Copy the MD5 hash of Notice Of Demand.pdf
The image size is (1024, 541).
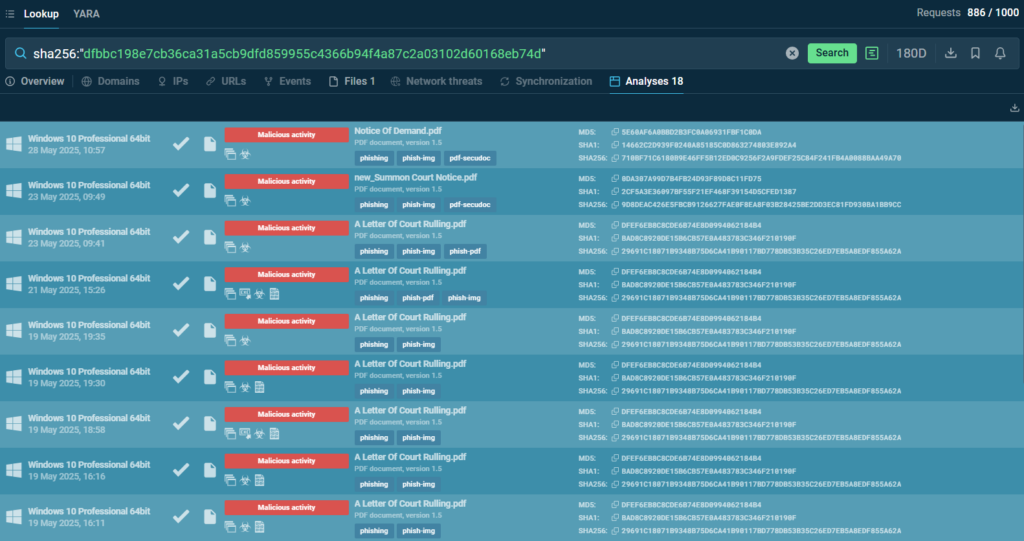(x=614, y=132)
